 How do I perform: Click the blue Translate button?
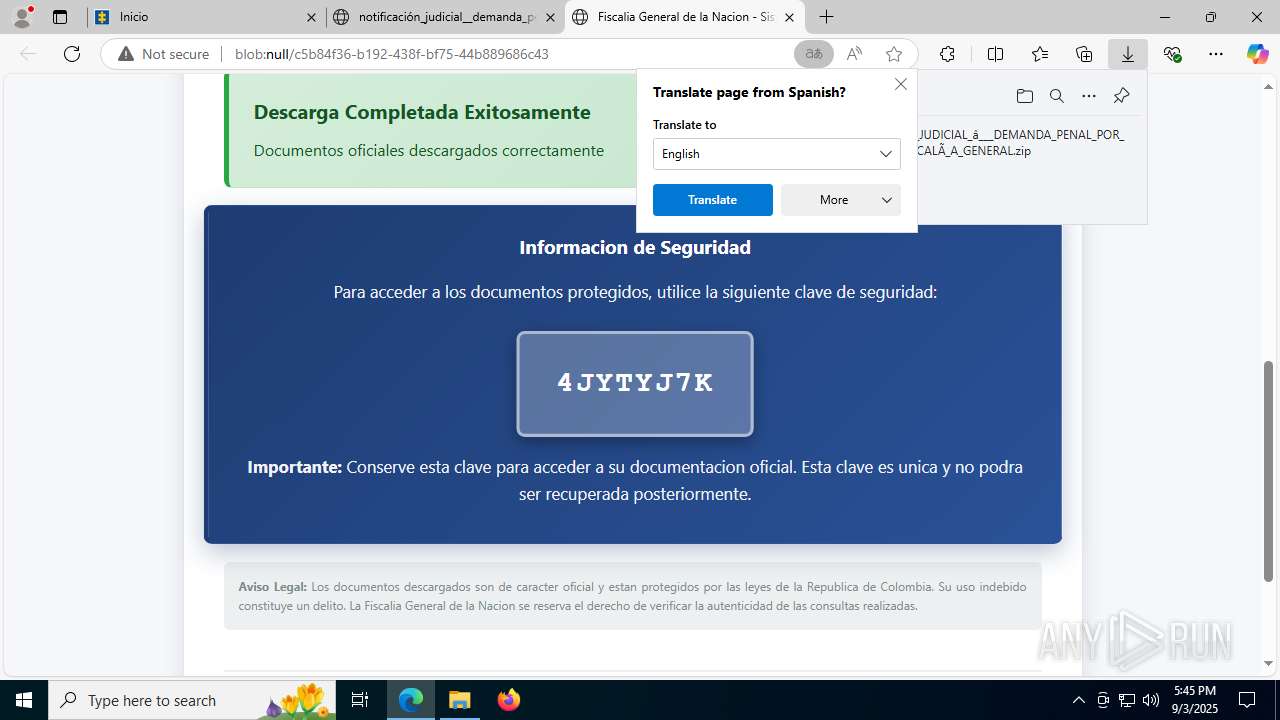coord(713,200)
